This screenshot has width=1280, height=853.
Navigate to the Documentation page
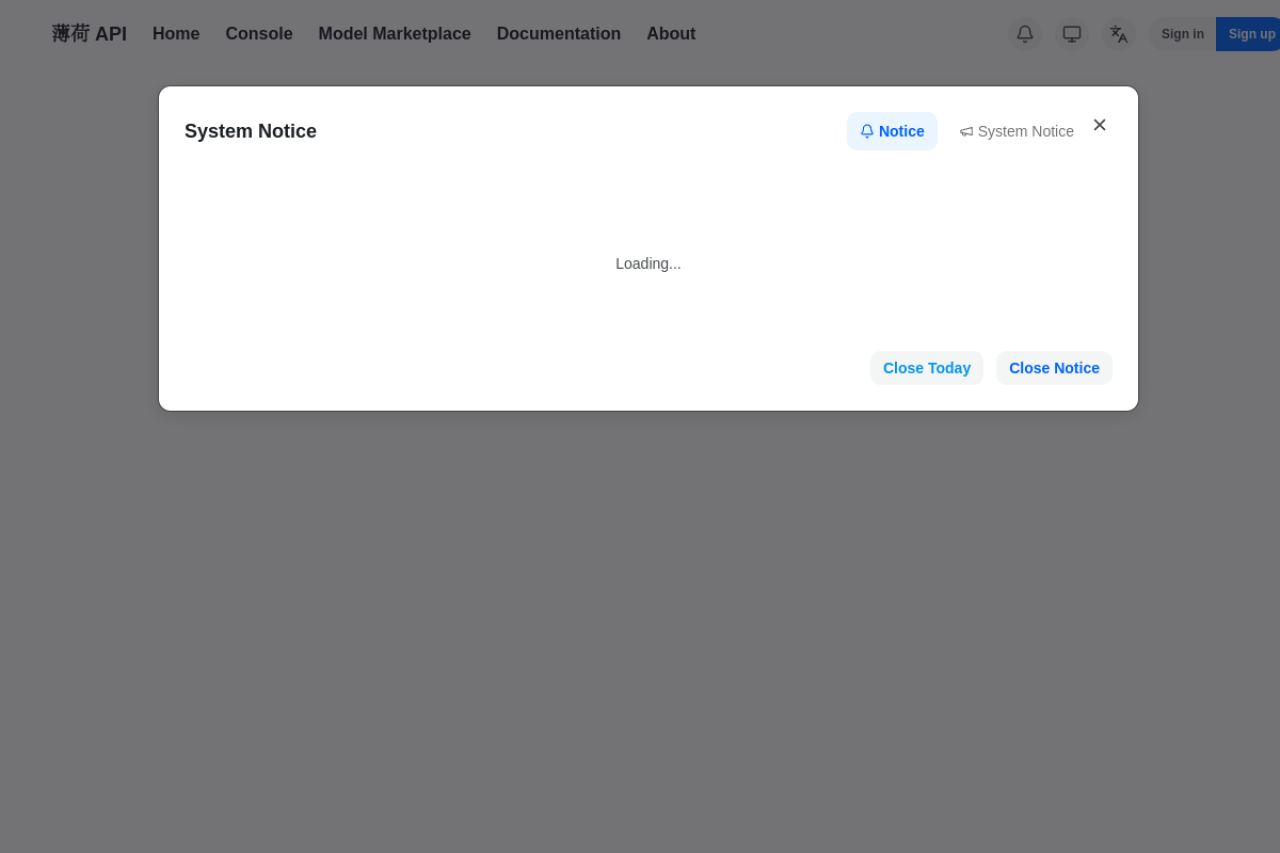point(558,34)
